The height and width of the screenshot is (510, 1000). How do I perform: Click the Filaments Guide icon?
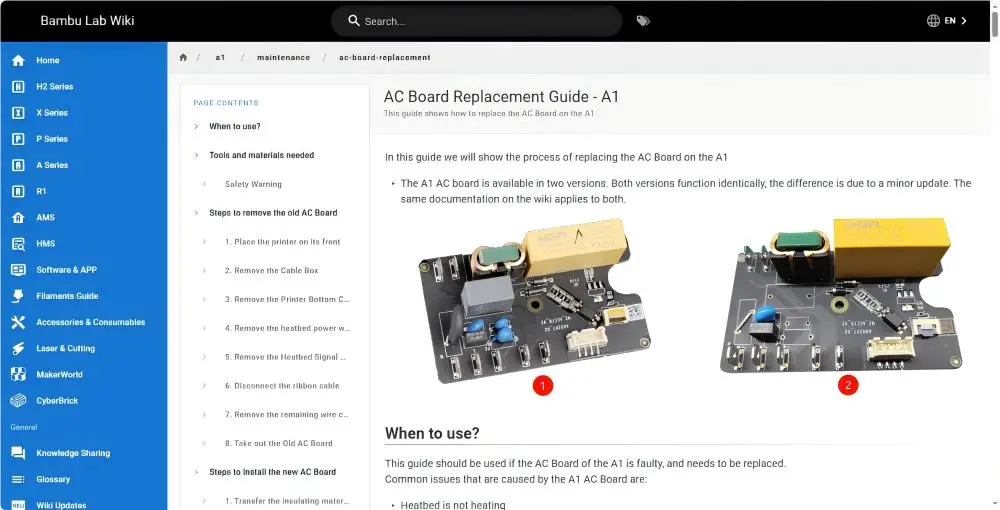[18, 296]
